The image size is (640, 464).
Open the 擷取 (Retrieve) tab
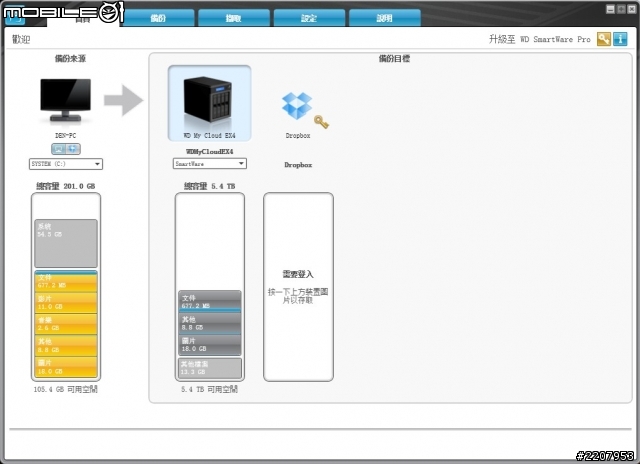click(234, 18)
